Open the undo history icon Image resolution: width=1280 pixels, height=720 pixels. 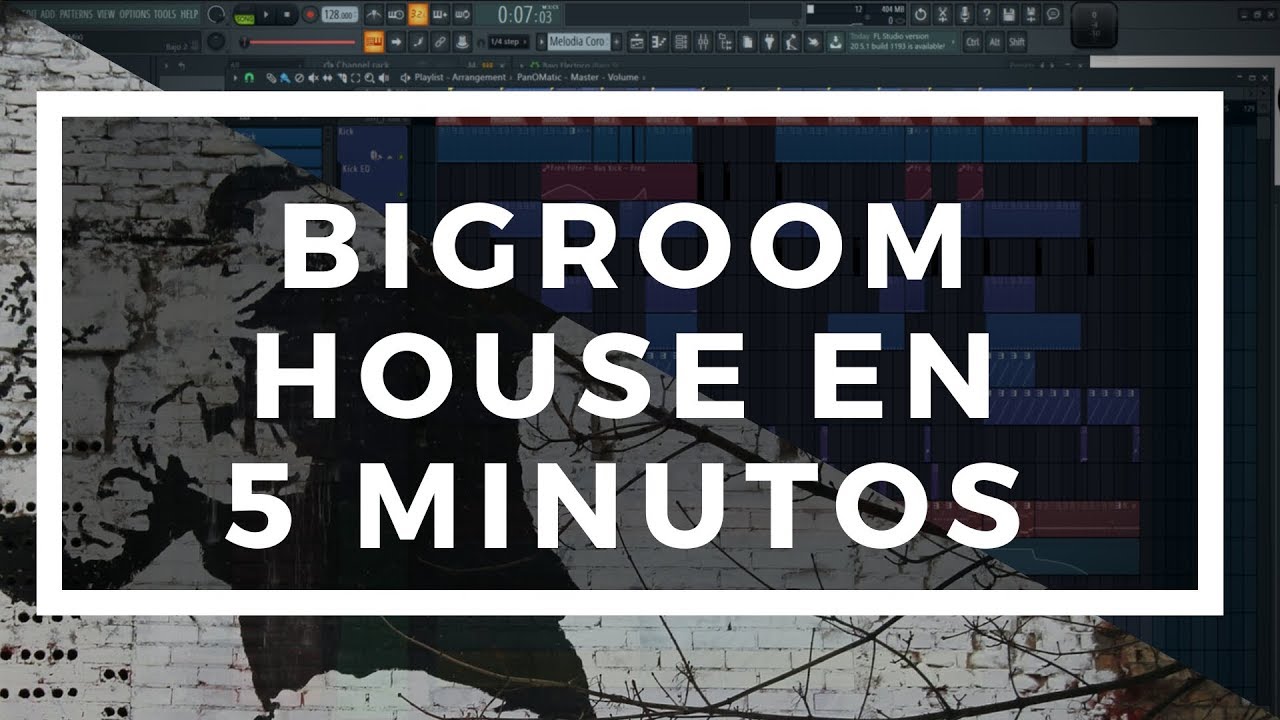[x=920, y=15]
